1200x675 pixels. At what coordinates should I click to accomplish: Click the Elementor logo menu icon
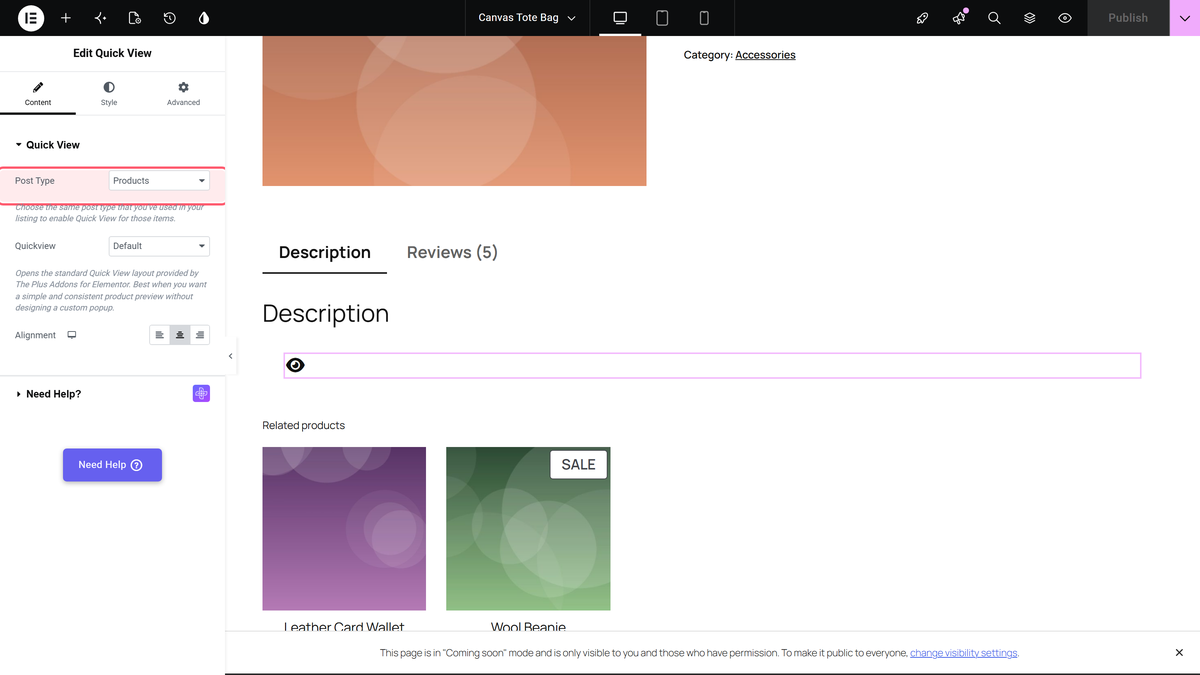31,18
